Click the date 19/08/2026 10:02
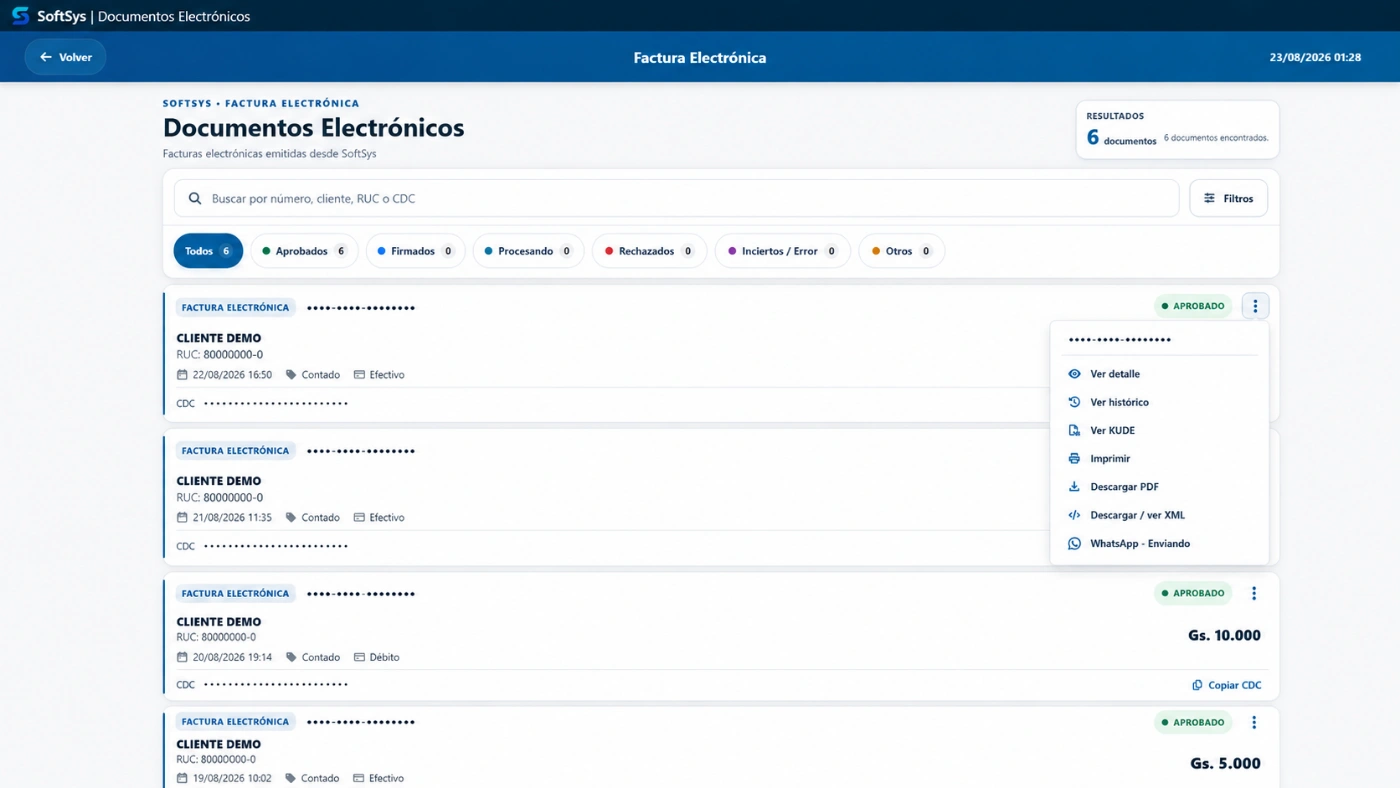 point(232,778)
